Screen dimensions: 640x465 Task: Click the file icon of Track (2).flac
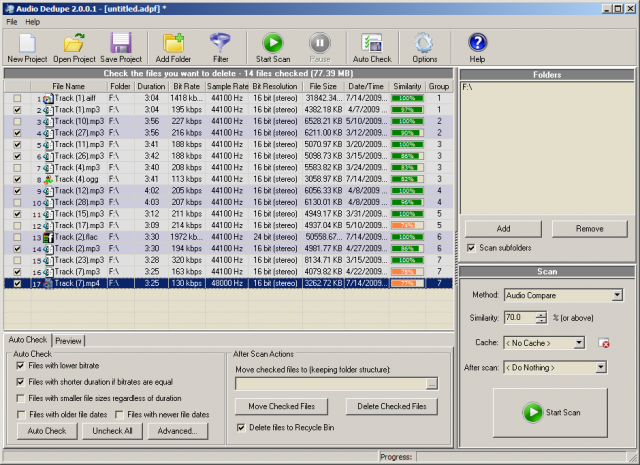pyautogui.click(x=48, y=238)
